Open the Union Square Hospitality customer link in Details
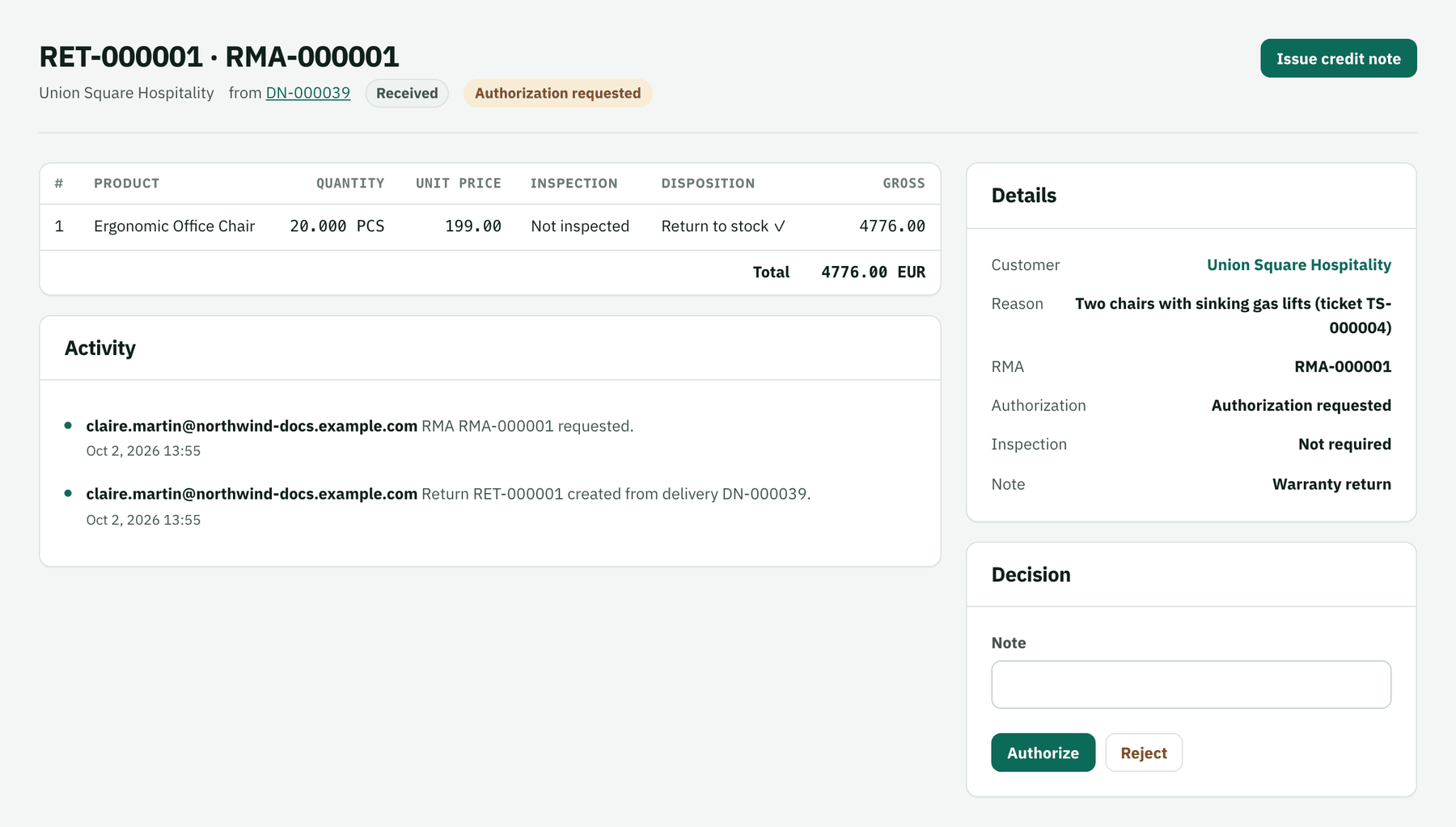This screenshot has height=827, width=1456. 1299,265
